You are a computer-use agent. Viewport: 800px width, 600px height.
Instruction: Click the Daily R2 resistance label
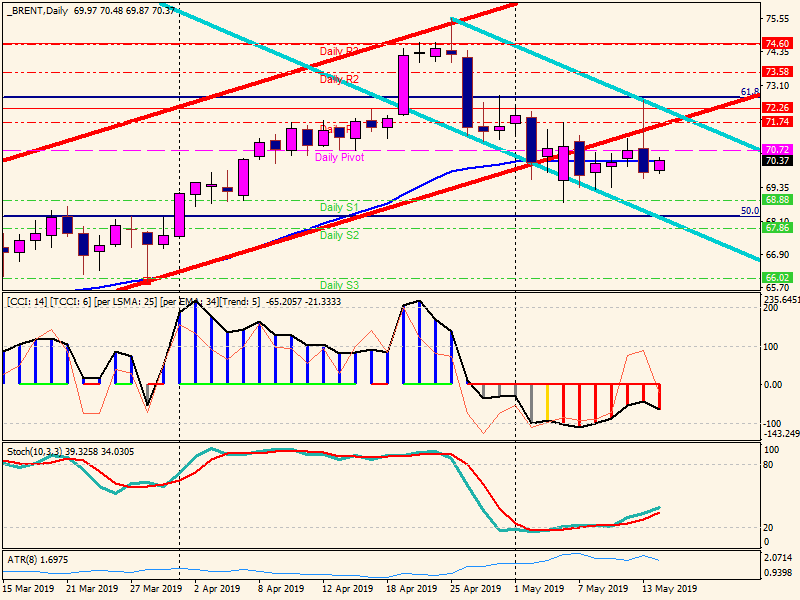click(339, 79)
